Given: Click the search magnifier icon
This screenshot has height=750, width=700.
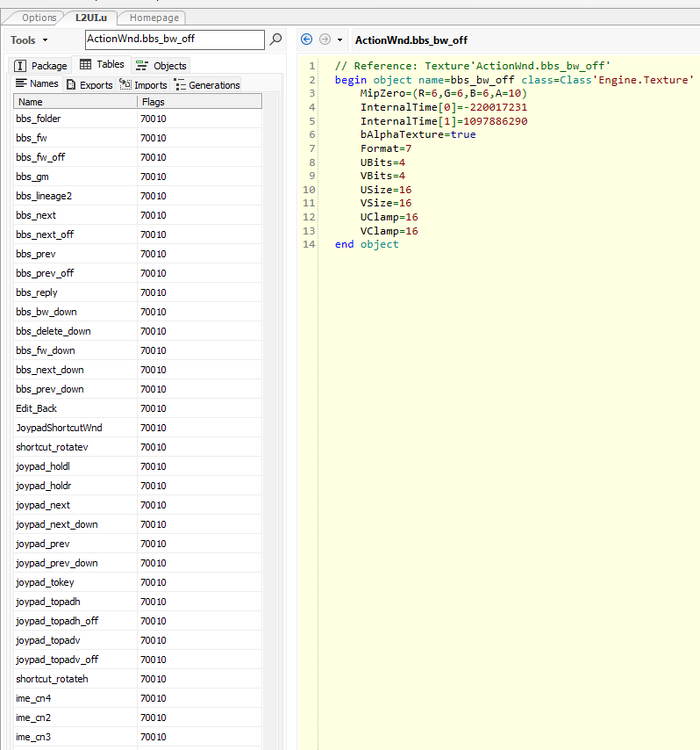Looking at the screenshot, I should coord(276,39).
